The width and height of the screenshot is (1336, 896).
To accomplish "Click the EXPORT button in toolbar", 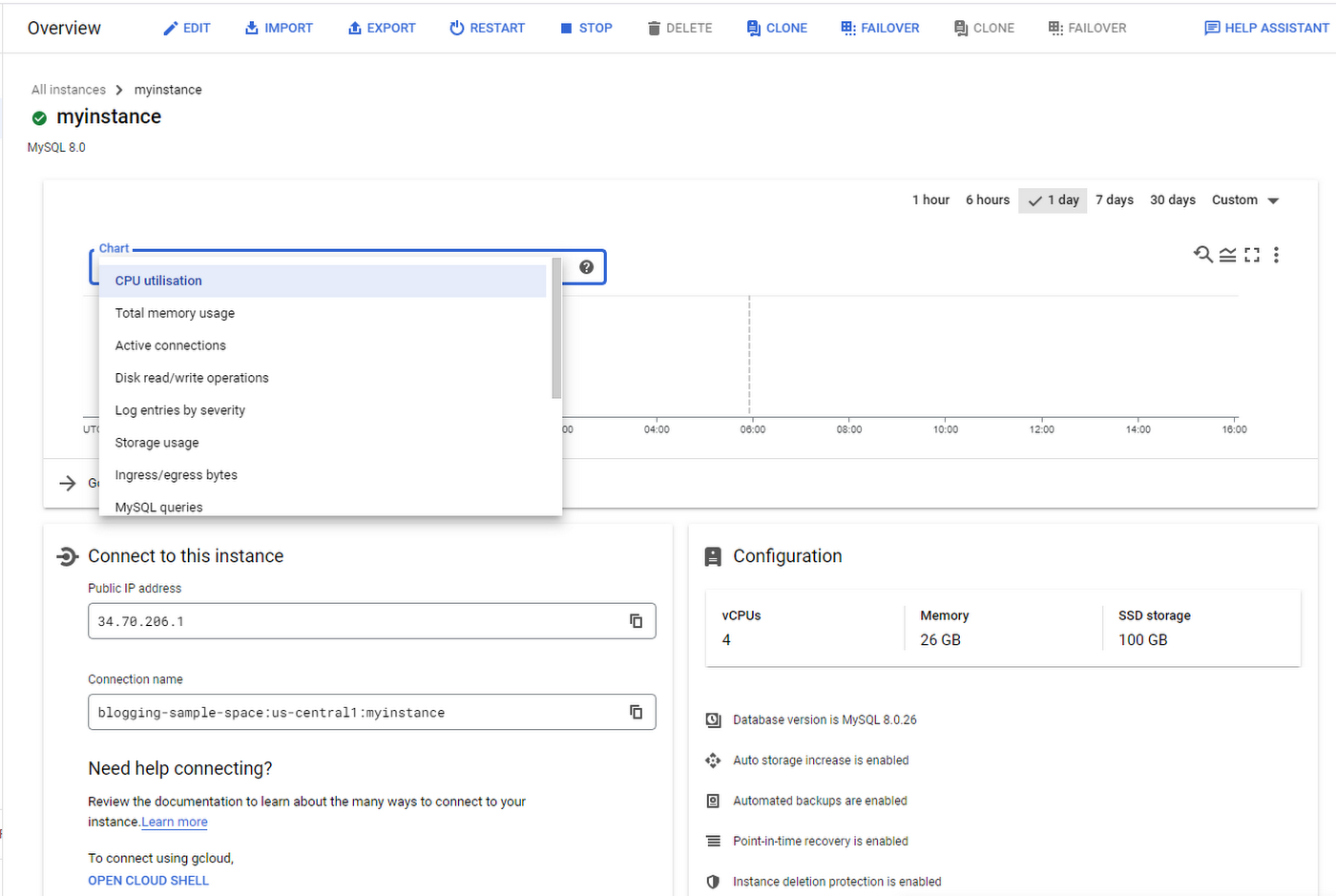I will point(381,28).
